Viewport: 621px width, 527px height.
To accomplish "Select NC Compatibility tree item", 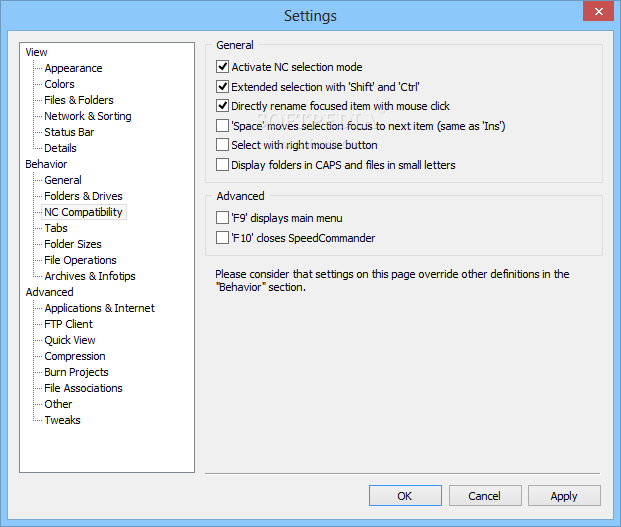I will pyautogui.click(x=83, y=212).
